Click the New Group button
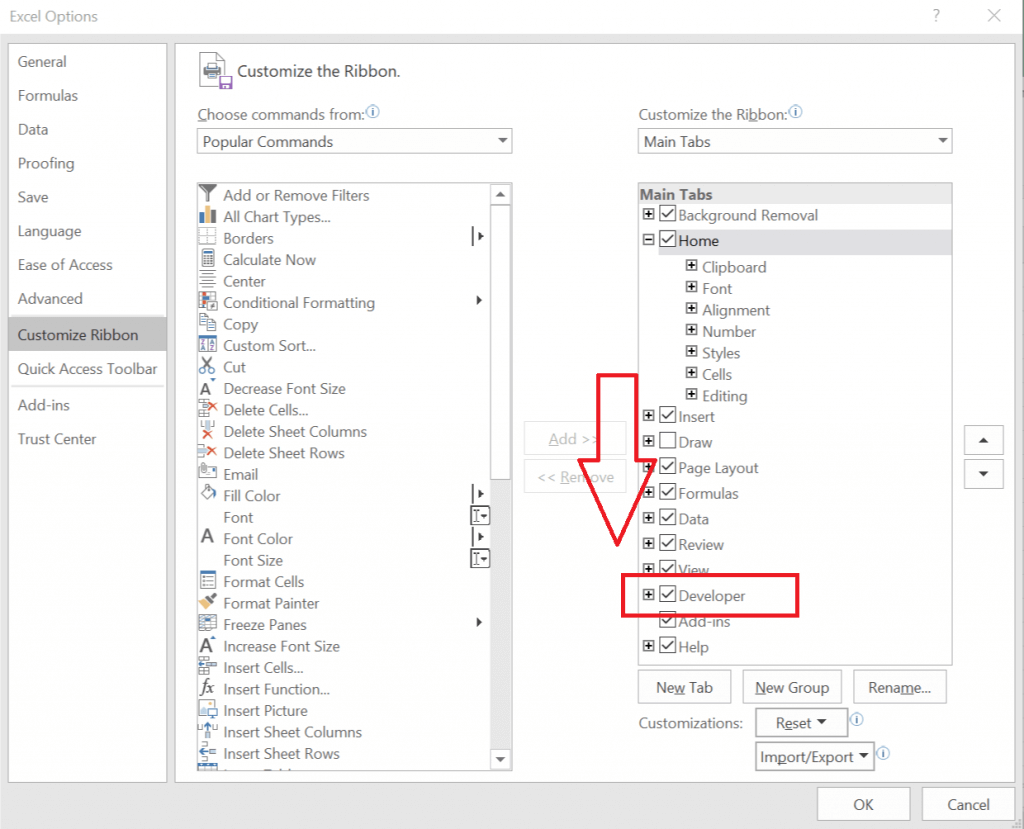1024x829 pixels. [792, 687]
